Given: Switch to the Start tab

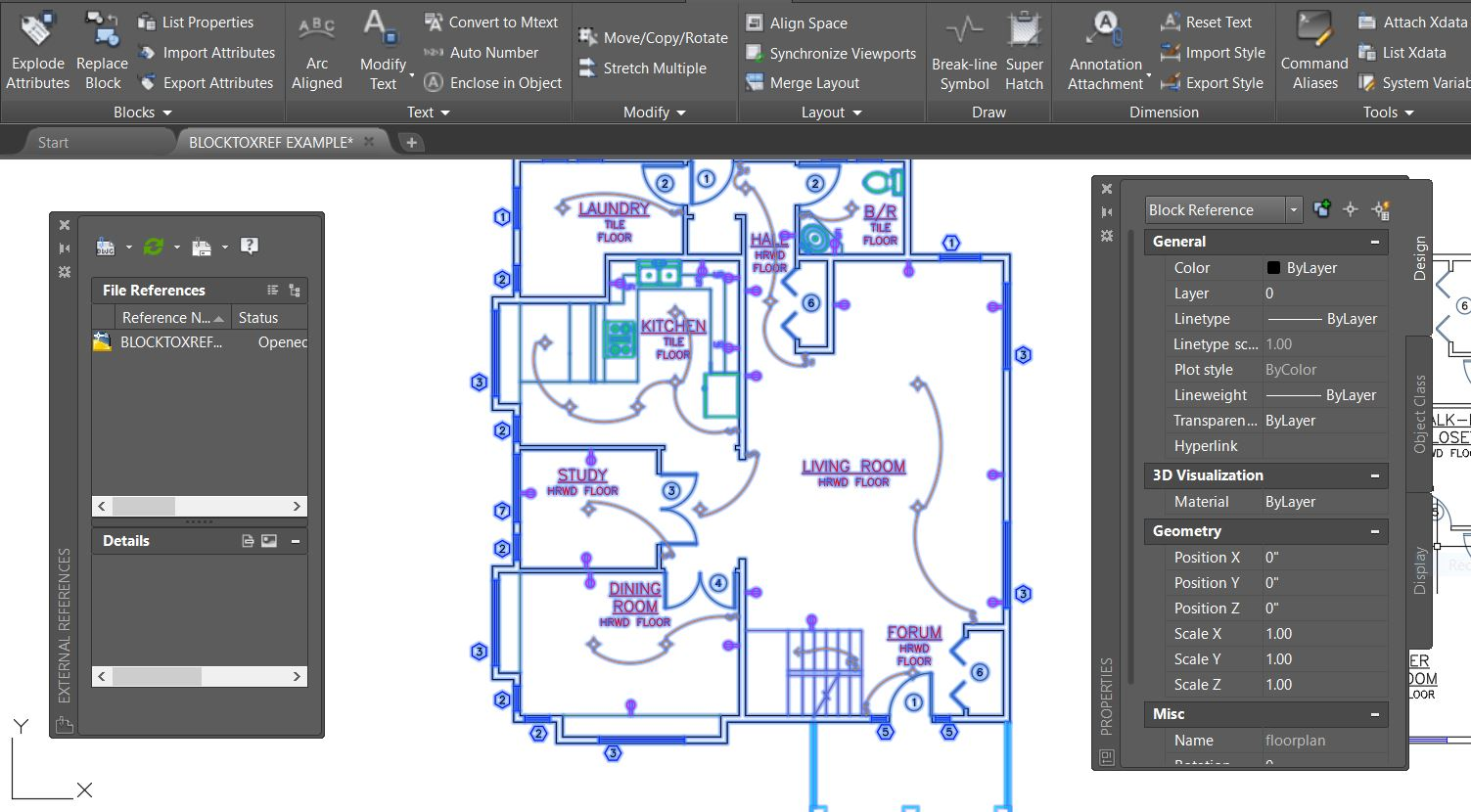Looking at the screenshot, I should (x=53, y=143).
